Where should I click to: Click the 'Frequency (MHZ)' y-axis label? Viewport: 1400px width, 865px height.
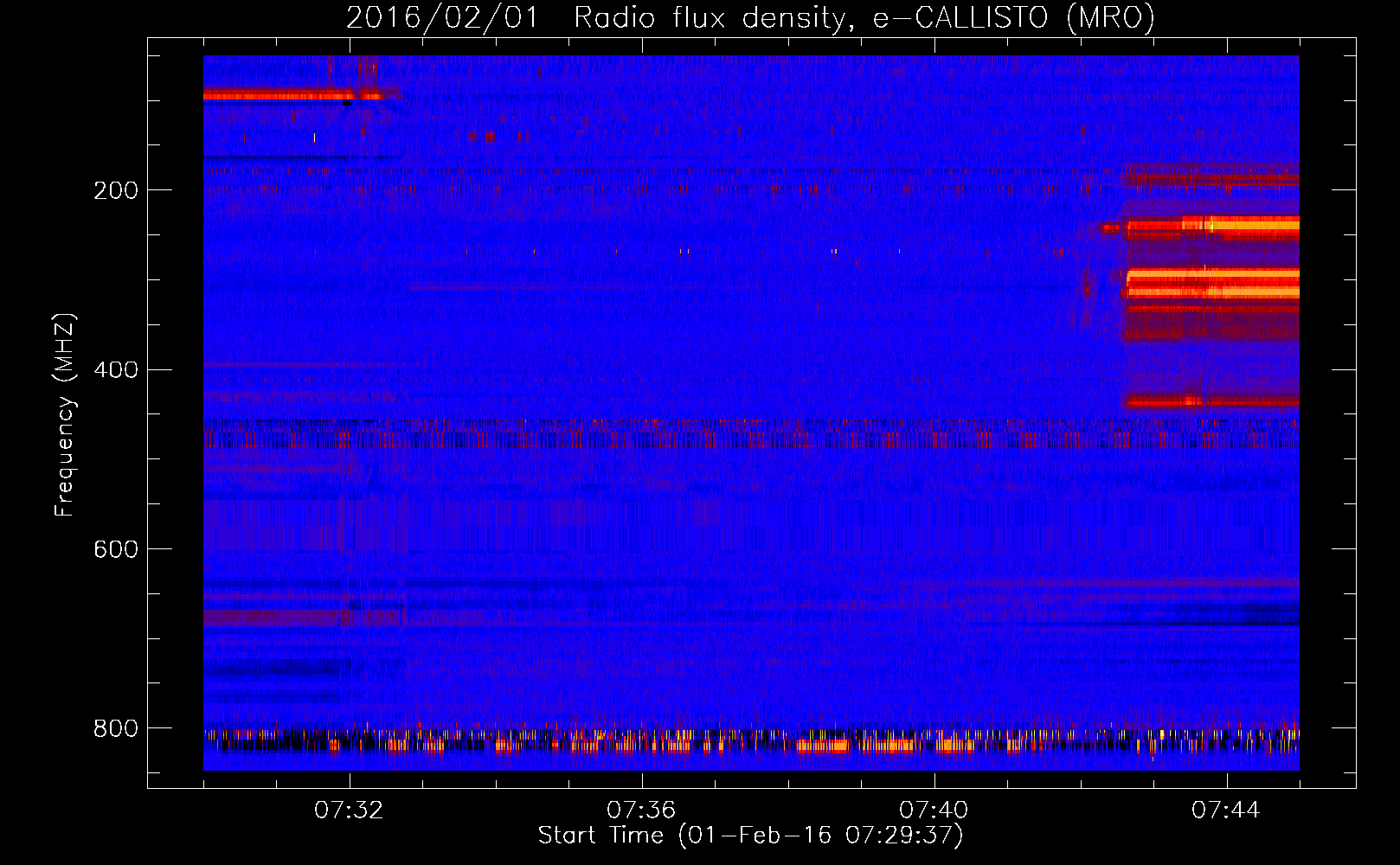click(x=64, y=414)
